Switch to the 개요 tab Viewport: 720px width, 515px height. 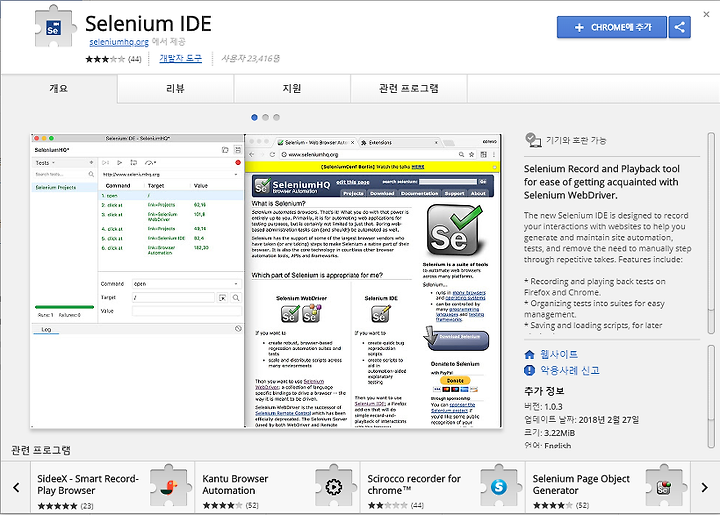point(59,88)
